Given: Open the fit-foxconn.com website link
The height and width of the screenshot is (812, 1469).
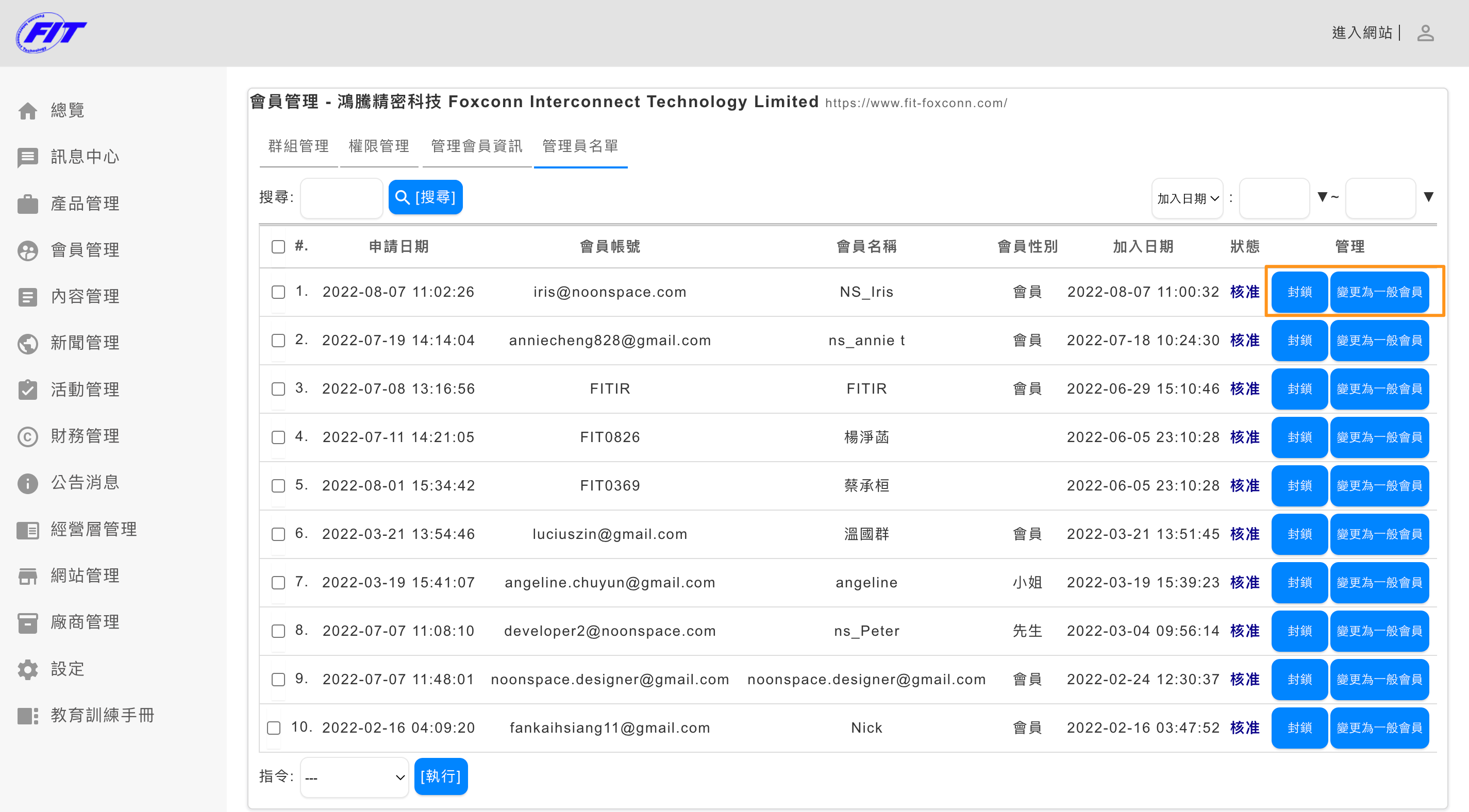Looking at the screenshot, I should pos(916,103).
